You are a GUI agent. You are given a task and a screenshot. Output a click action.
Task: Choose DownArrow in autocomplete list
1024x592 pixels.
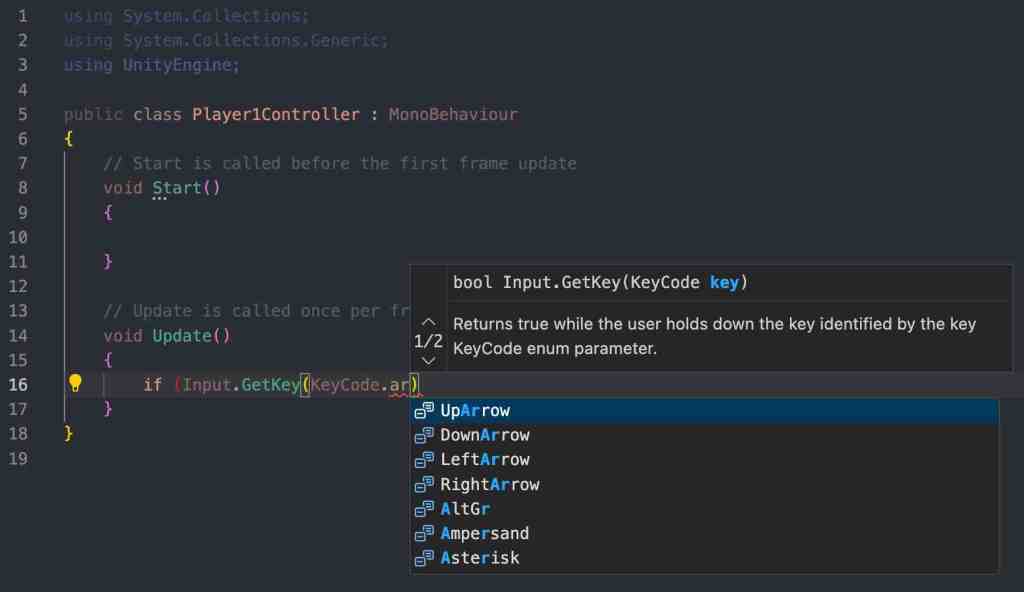tap(485, 436)
